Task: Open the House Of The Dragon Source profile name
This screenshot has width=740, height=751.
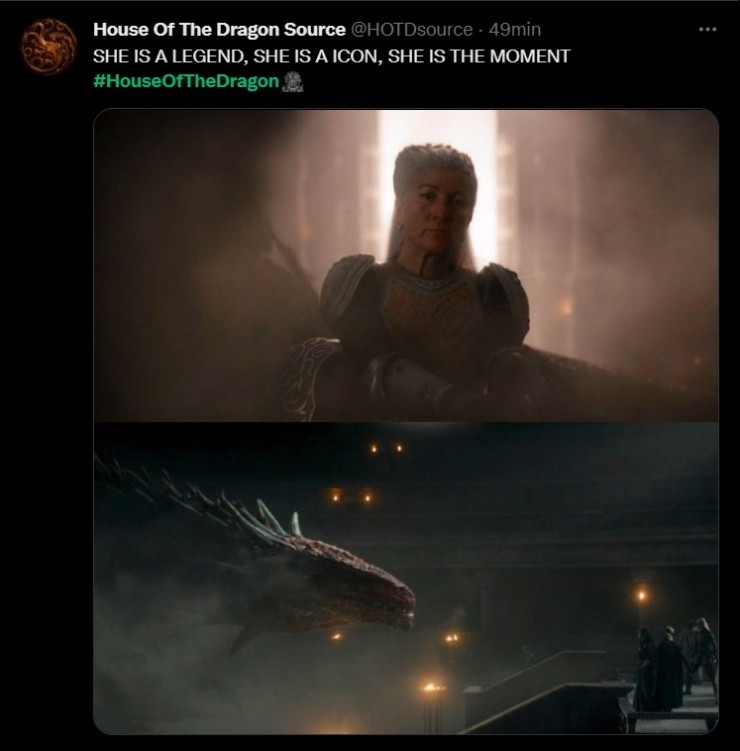Action: pyautogui.click(x=219, y=30)
